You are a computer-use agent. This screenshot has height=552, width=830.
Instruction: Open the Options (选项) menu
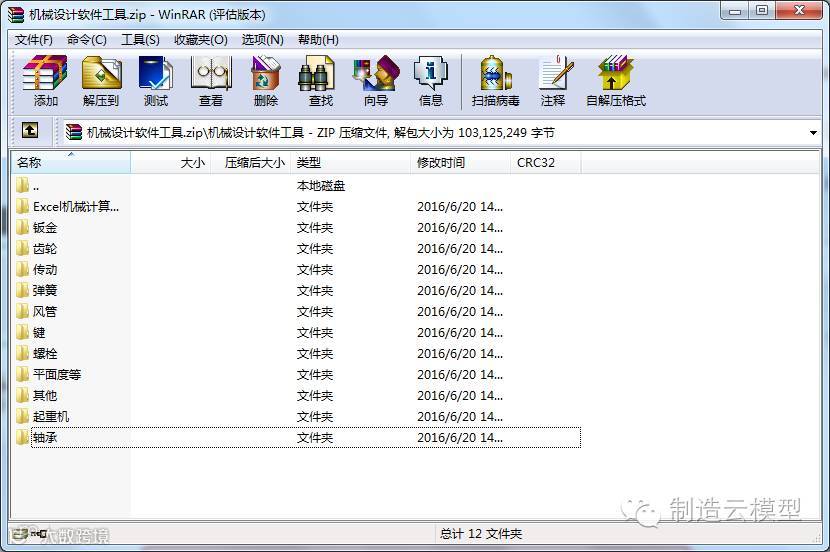click(x=262, y=40)
